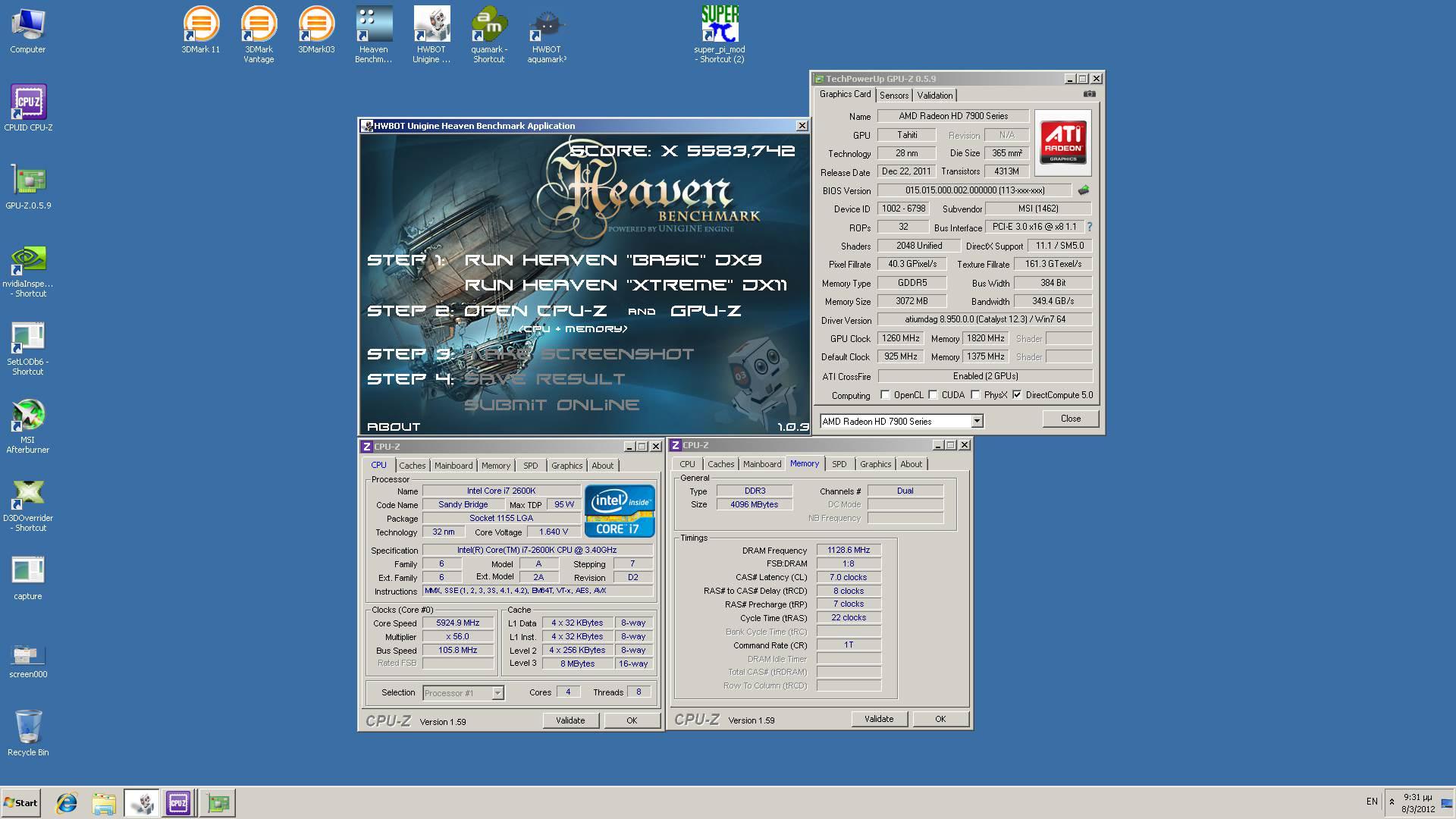Screen dimensions: 1456x819
Task: Open SetLODb6 shortcut icon
Action: coord(28,349)
